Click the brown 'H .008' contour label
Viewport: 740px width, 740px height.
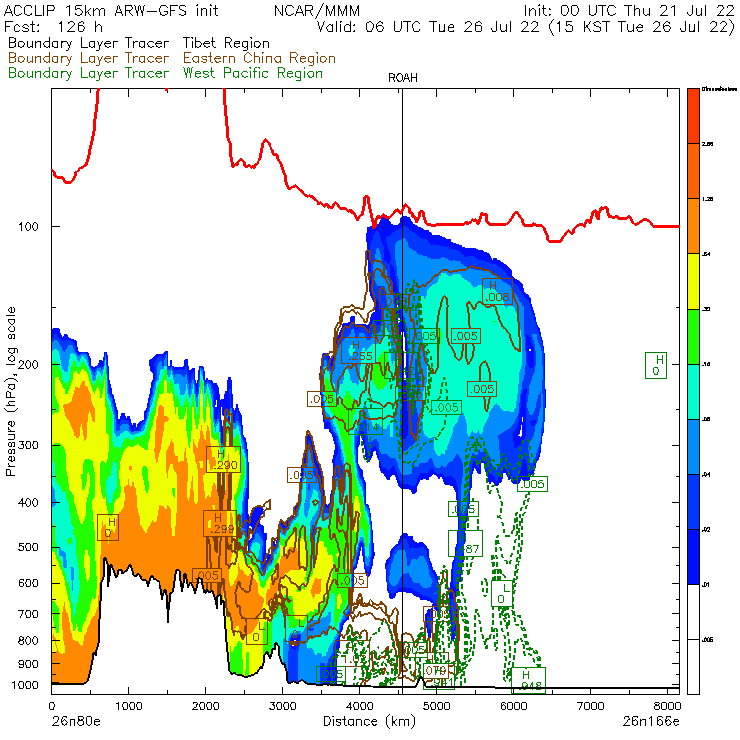(x=497, y=292)
